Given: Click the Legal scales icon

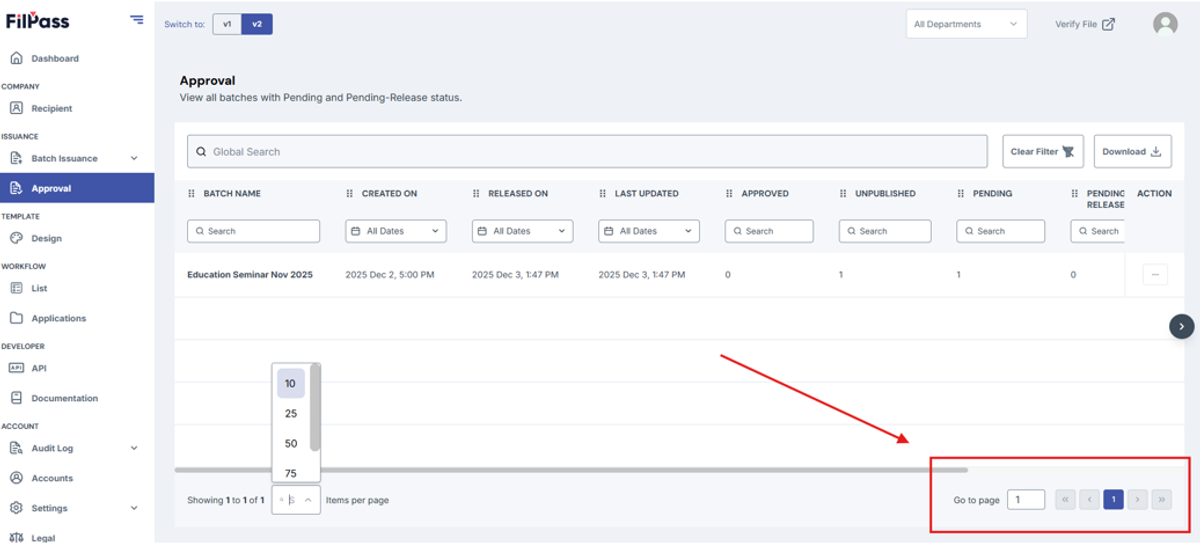Looking at the screenshot, I should pos(16,537).
